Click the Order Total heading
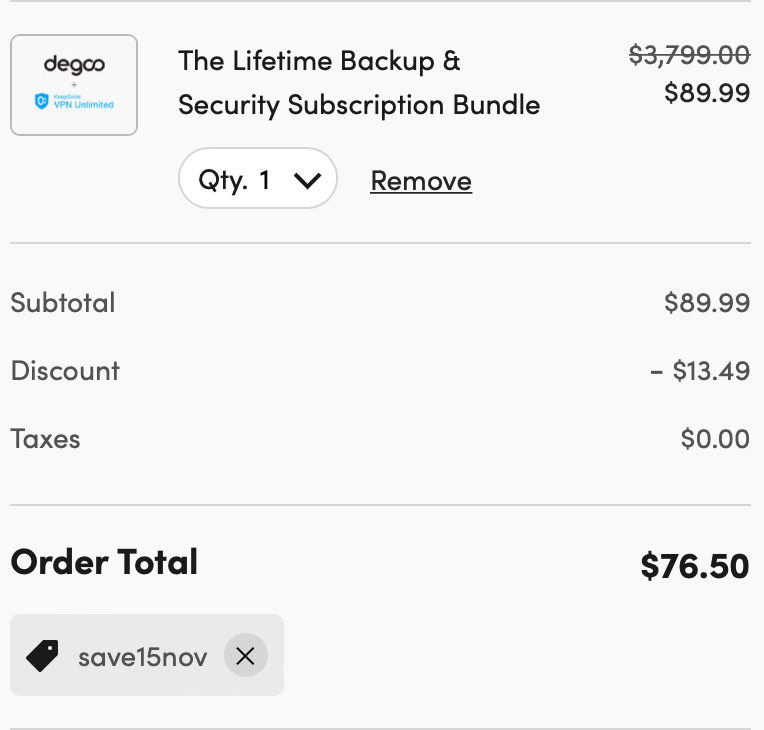This screenshot has height=730, width=764. pyautogui.click(x=104, y=562)
